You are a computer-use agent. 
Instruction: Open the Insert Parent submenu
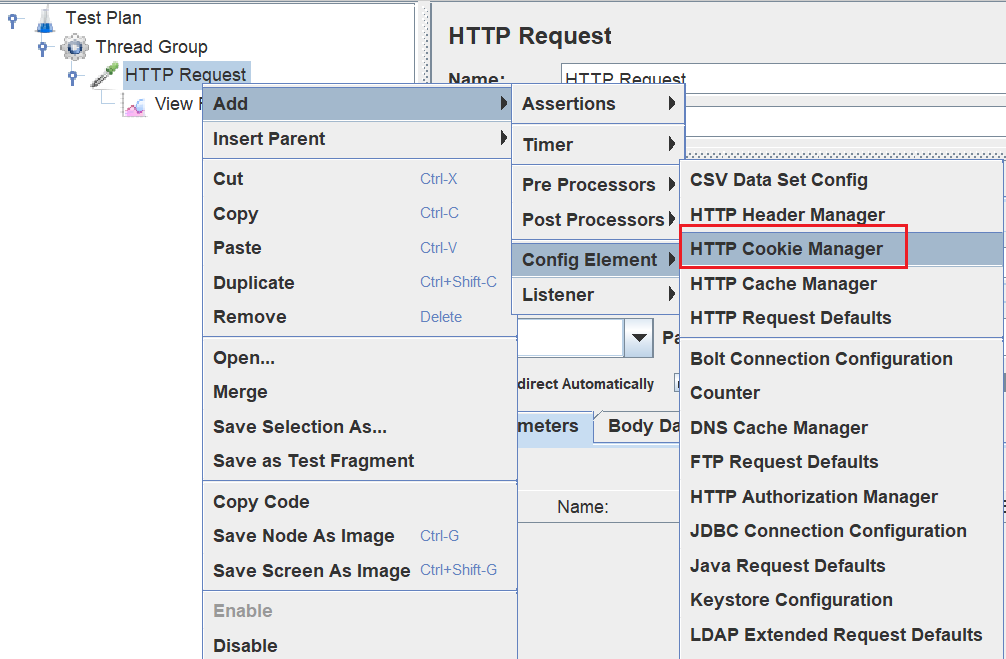pos(357,139)
